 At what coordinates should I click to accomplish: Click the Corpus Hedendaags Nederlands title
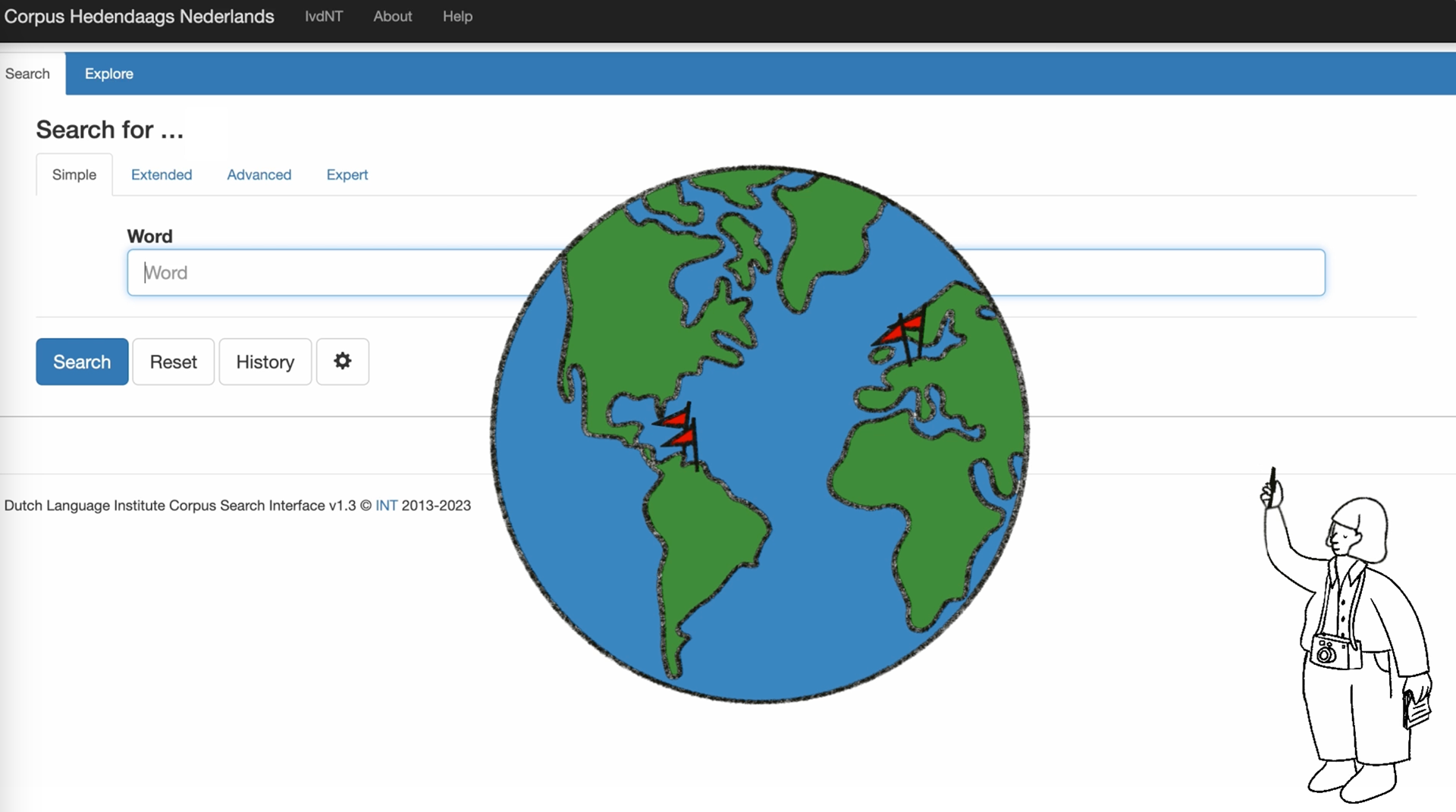140,16
